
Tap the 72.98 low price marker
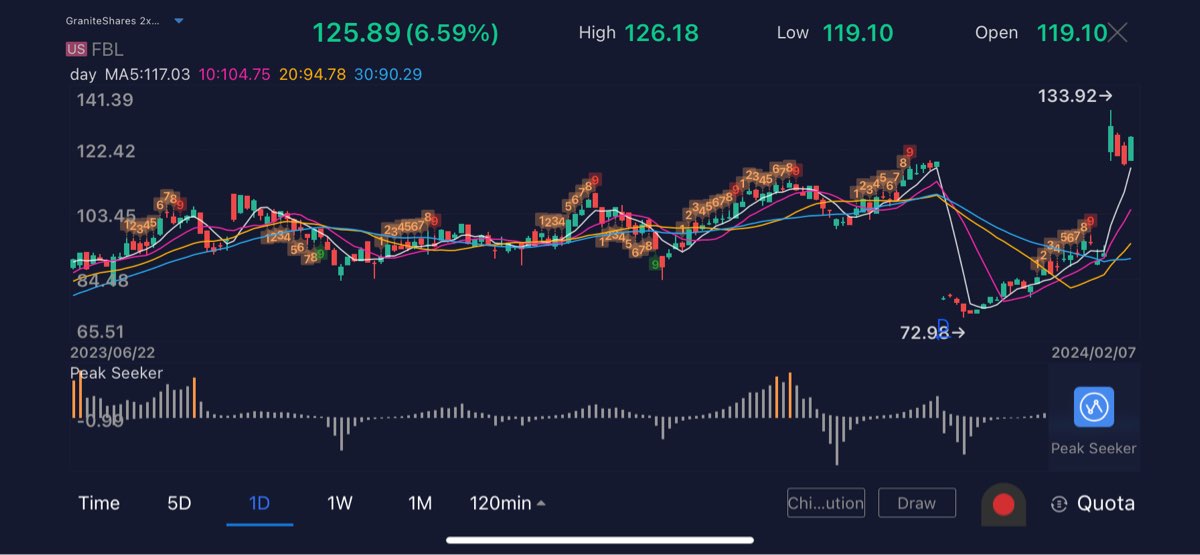pyautogui.click(x=932, y=333)
